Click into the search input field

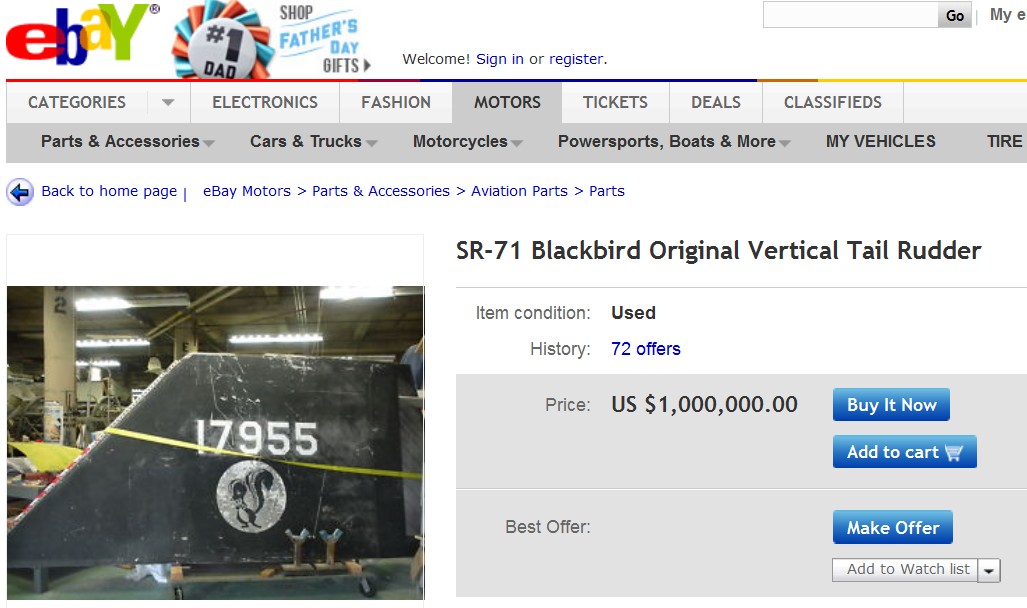849,15
